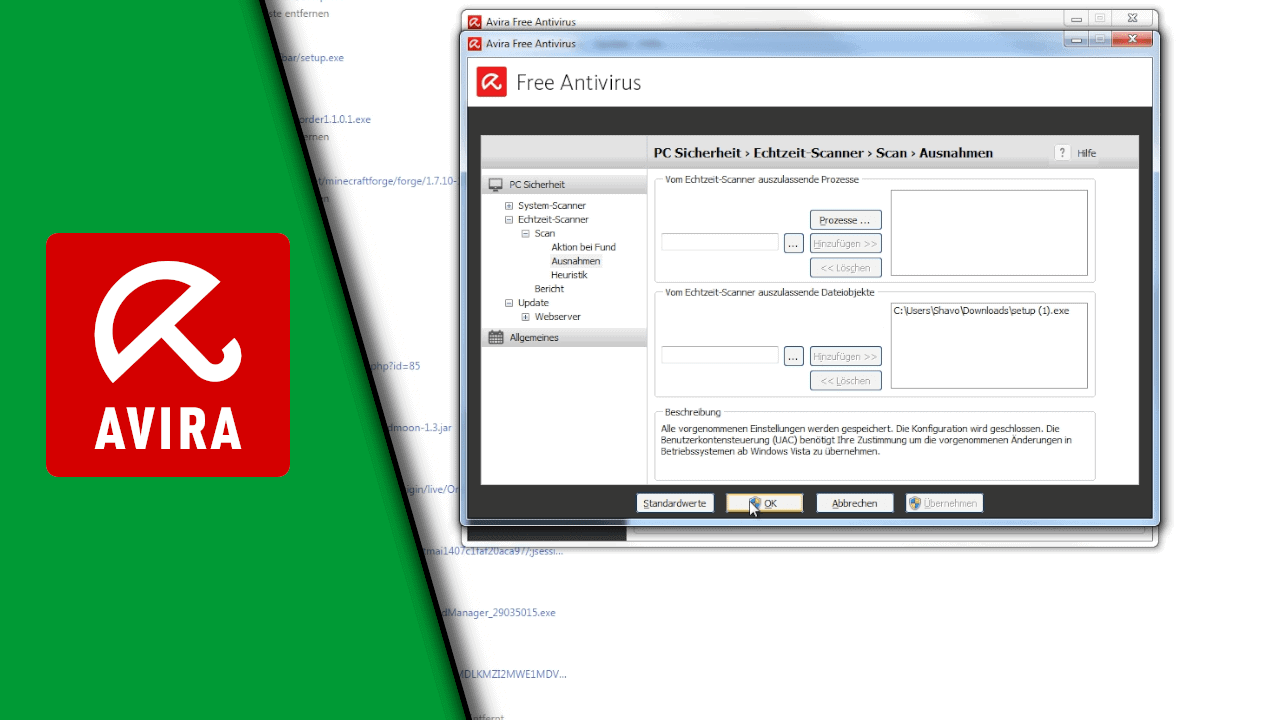Click the front window's Avira title bar icon

click(x=475, y=43)
